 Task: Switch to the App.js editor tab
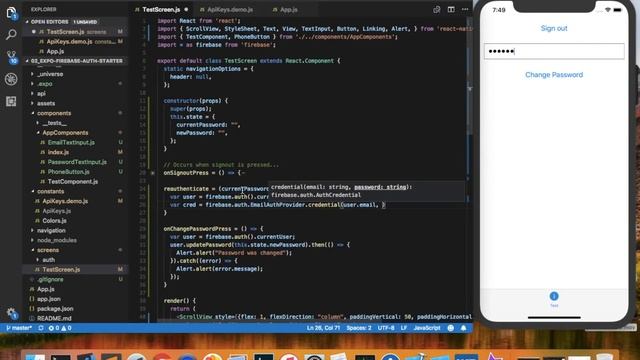tap(288, 9)
